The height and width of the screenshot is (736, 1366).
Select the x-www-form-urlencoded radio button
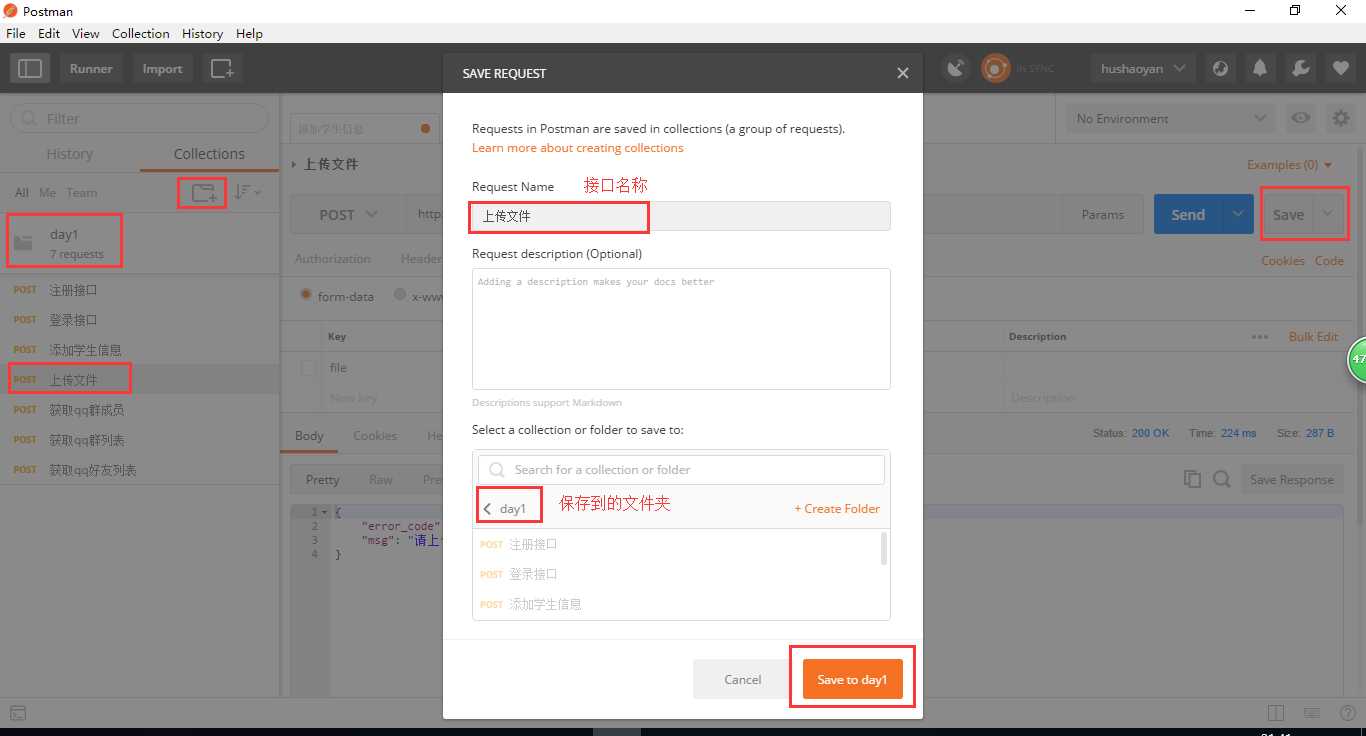(x=400, y=295)
